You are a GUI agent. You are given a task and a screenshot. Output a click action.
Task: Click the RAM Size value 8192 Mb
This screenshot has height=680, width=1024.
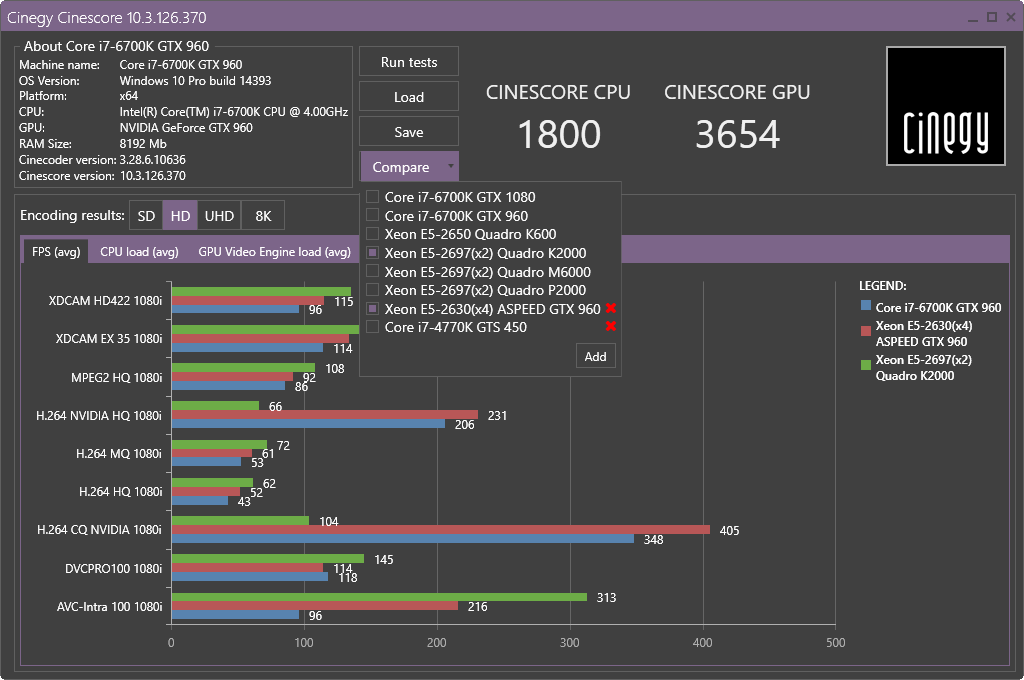(x=143, y=144)
